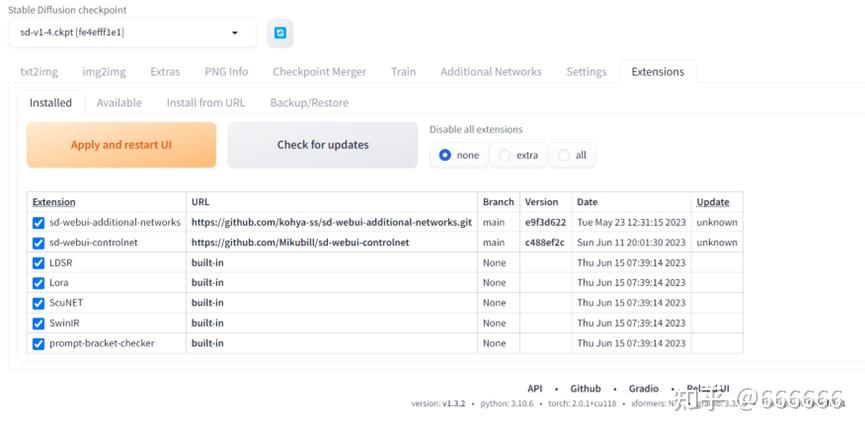This screenshot has width=865, height=434.
Task: Toggle the Lora extension checkbox
Action: pyautogui.click(x=38, y=283)
